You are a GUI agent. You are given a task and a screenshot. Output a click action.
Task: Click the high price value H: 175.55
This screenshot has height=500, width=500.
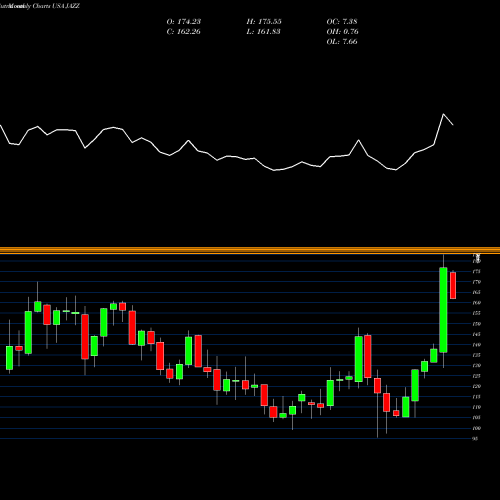(264, 22)
